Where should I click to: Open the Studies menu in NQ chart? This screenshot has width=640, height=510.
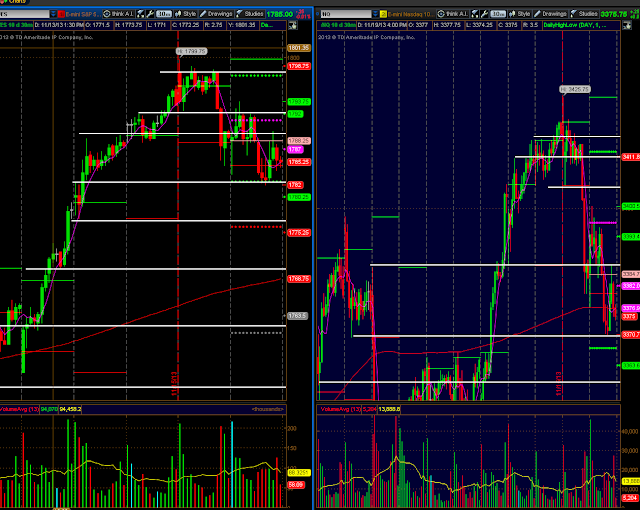click(x=584, y=14)
